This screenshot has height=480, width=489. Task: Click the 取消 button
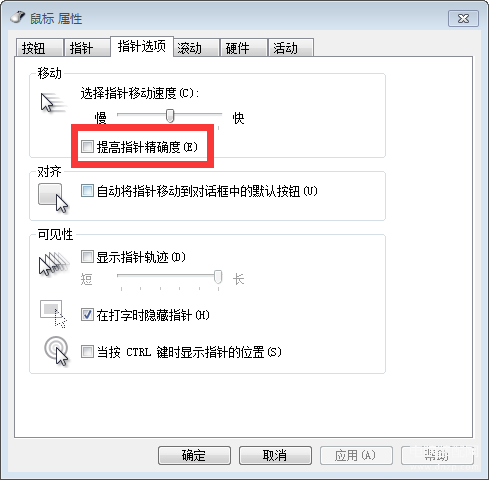click(x=275, y=455)
